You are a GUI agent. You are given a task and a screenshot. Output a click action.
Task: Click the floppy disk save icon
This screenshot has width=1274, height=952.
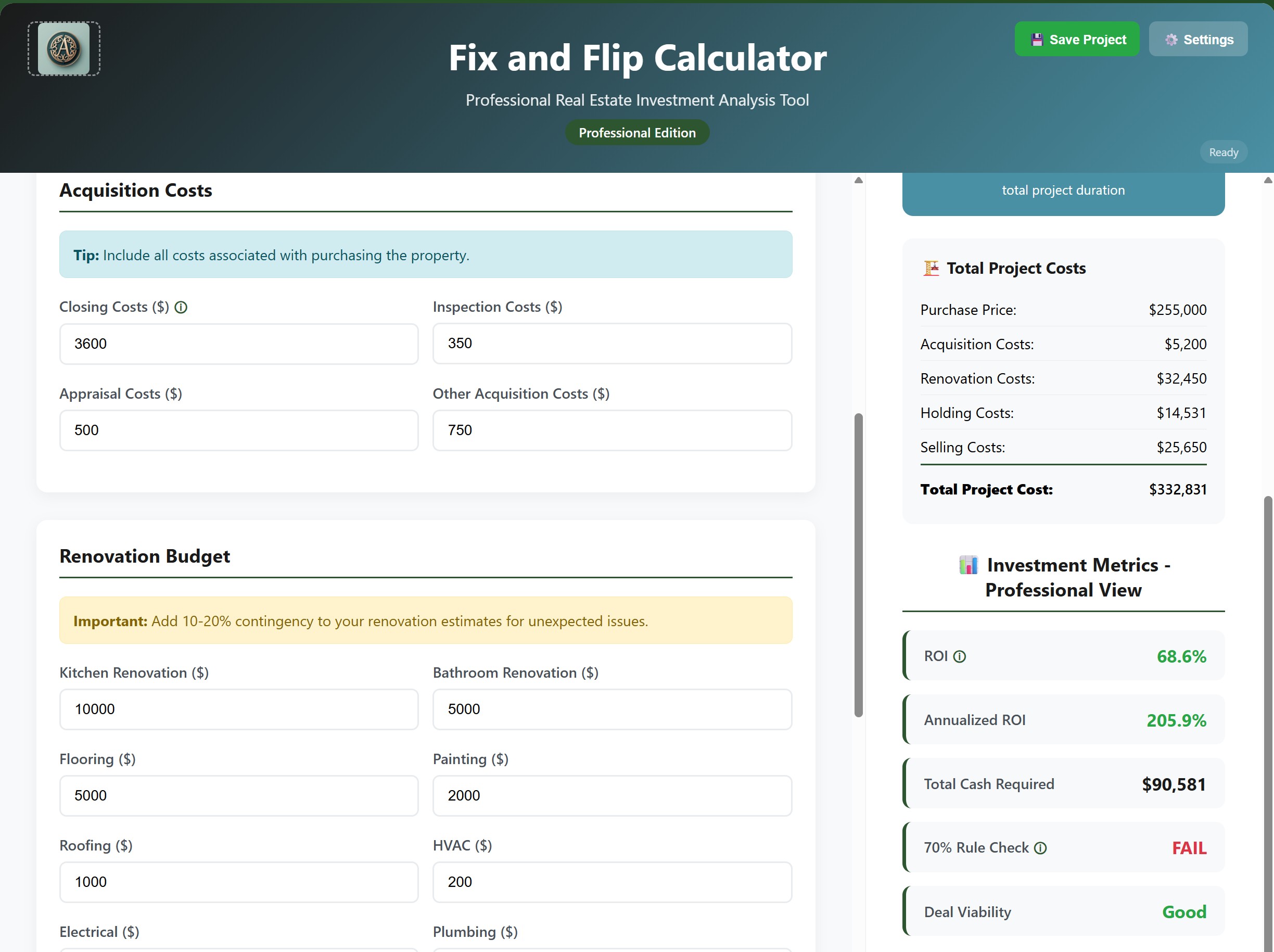click(1037, 39)
